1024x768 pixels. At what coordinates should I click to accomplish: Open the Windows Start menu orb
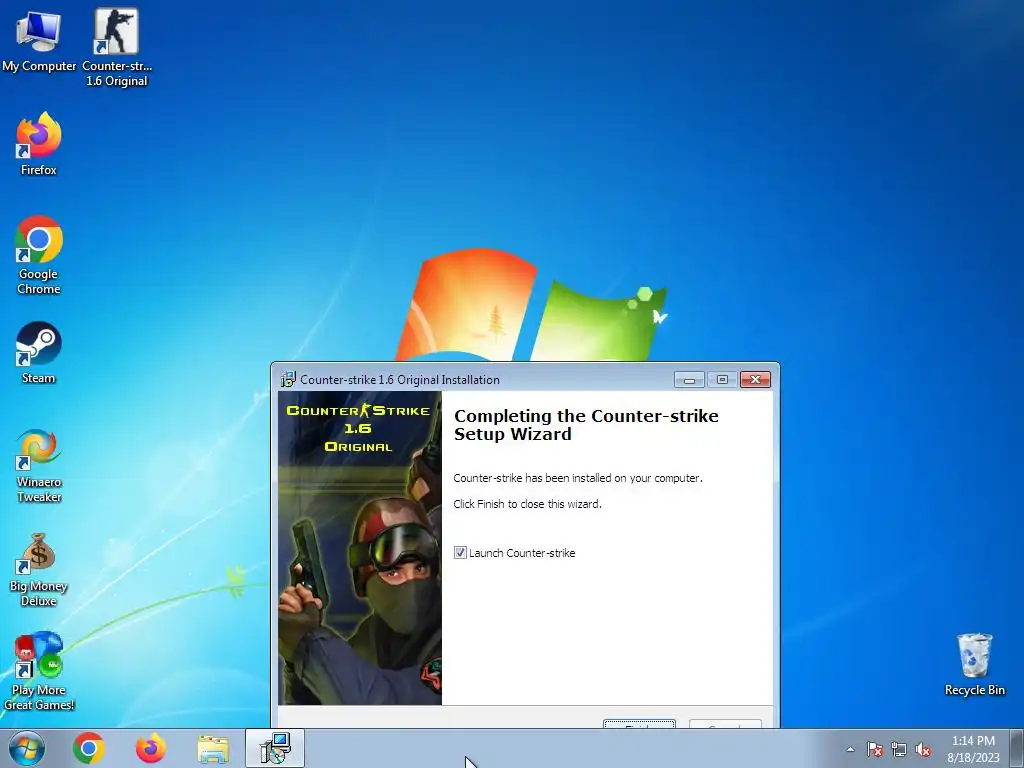click(27, 748)
